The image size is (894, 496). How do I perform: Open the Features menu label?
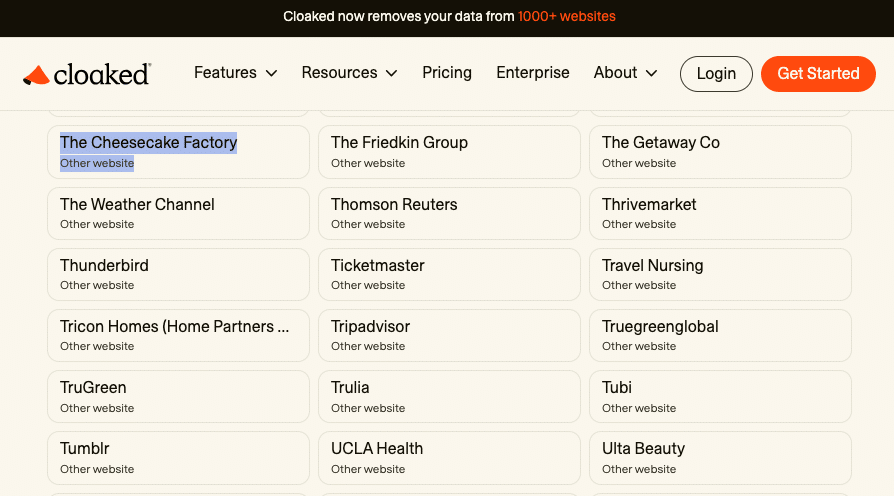[x=225, y=73]
